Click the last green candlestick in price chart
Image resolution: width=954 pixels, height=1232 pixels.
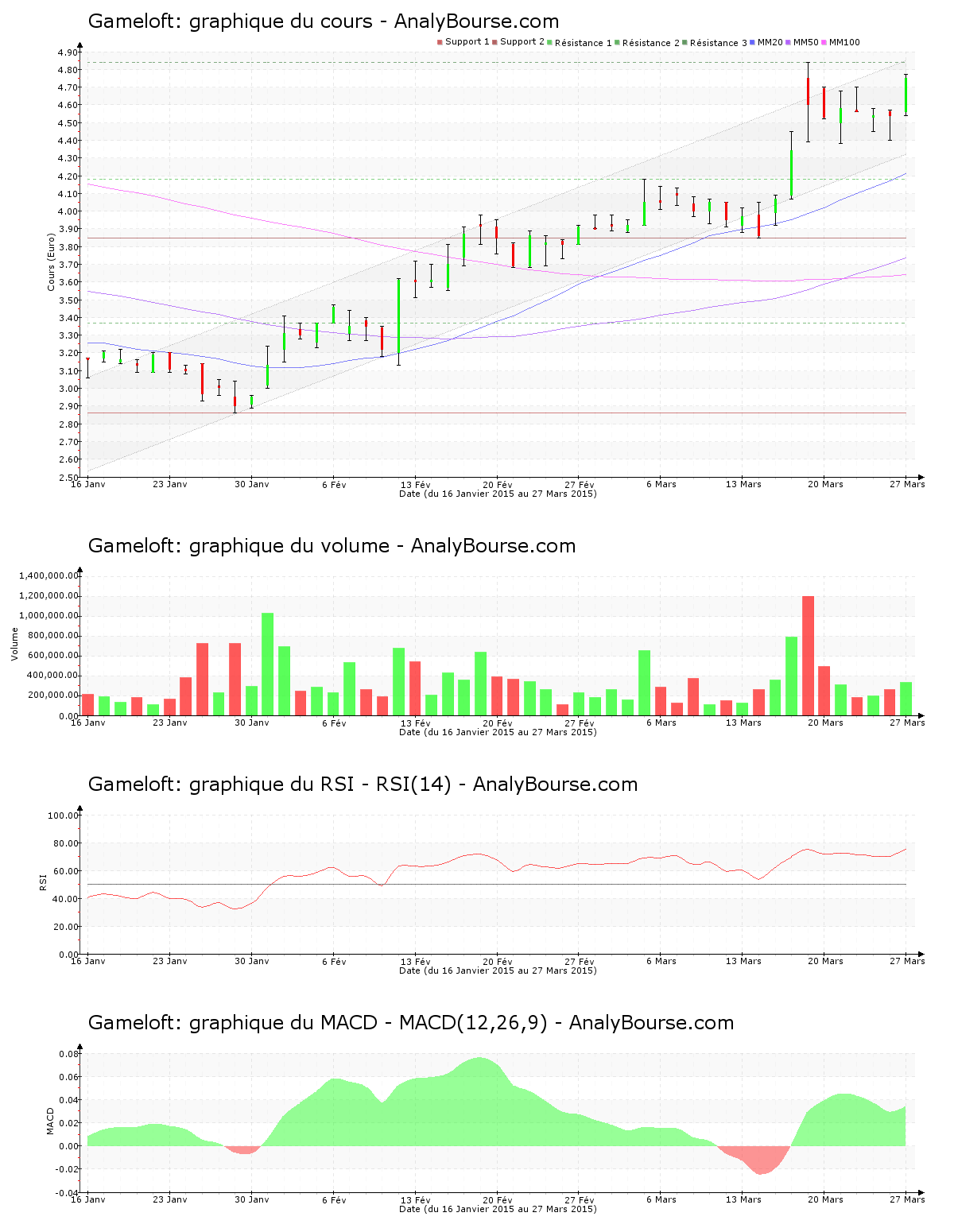click(x=906, y=95)
